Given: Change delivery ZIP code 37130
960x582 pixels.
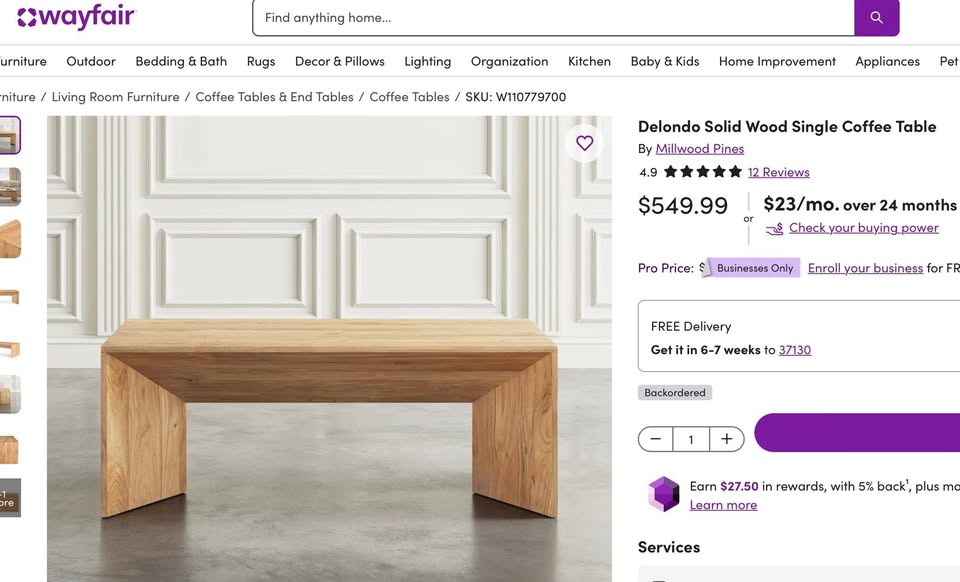Looking at the screenshot, I should pos(795,349).
